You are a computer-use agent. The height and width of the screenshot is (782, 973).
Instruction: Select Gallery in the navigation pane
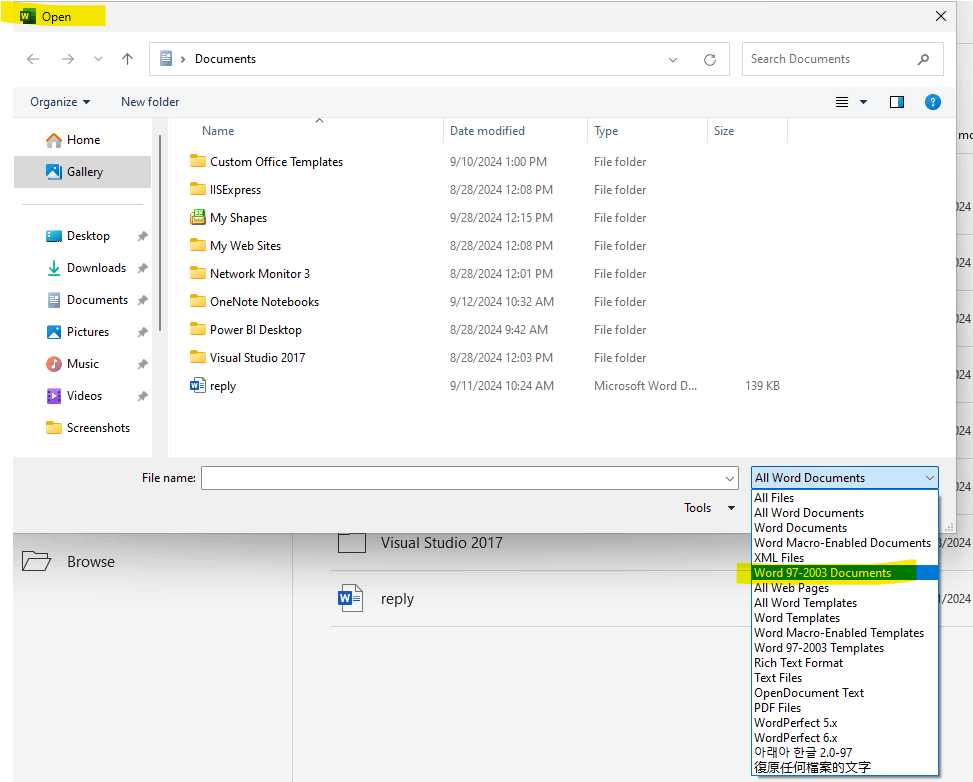click(x=82, y=172)
